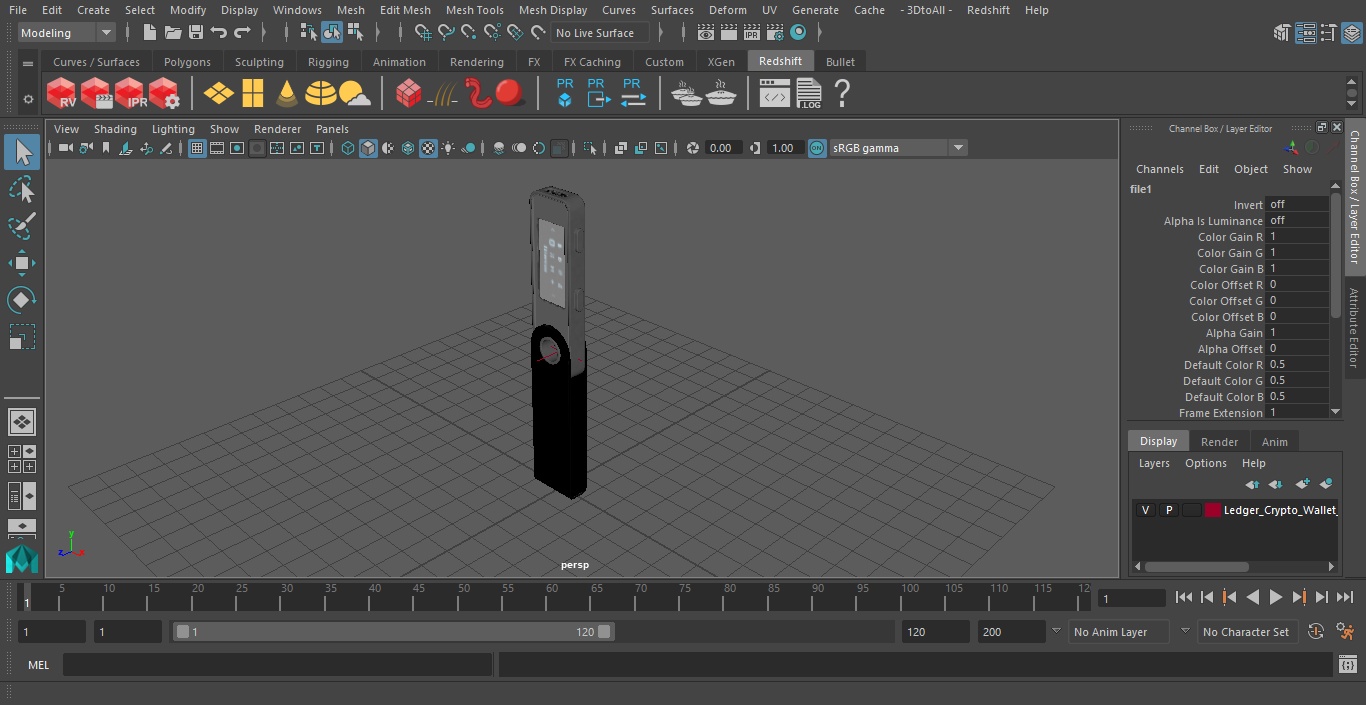Open the No Character Set dropdown
Screen dimensions: 1366x705
[1247, 632]
